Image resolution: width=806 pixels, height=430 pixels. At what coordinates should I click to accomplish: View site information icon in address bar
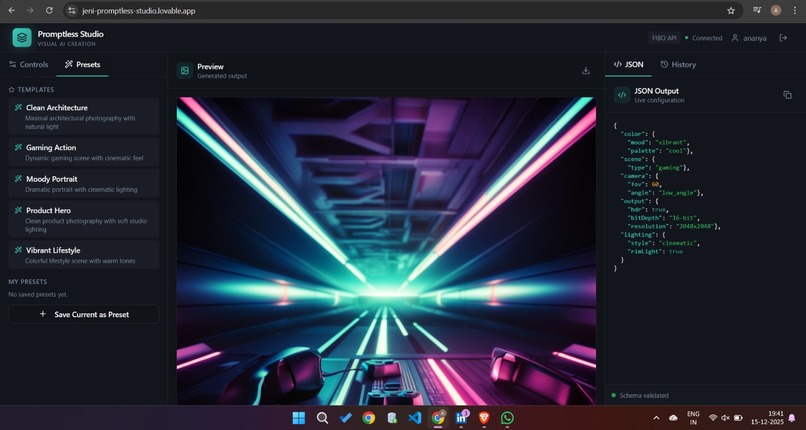tap(72, 10)
